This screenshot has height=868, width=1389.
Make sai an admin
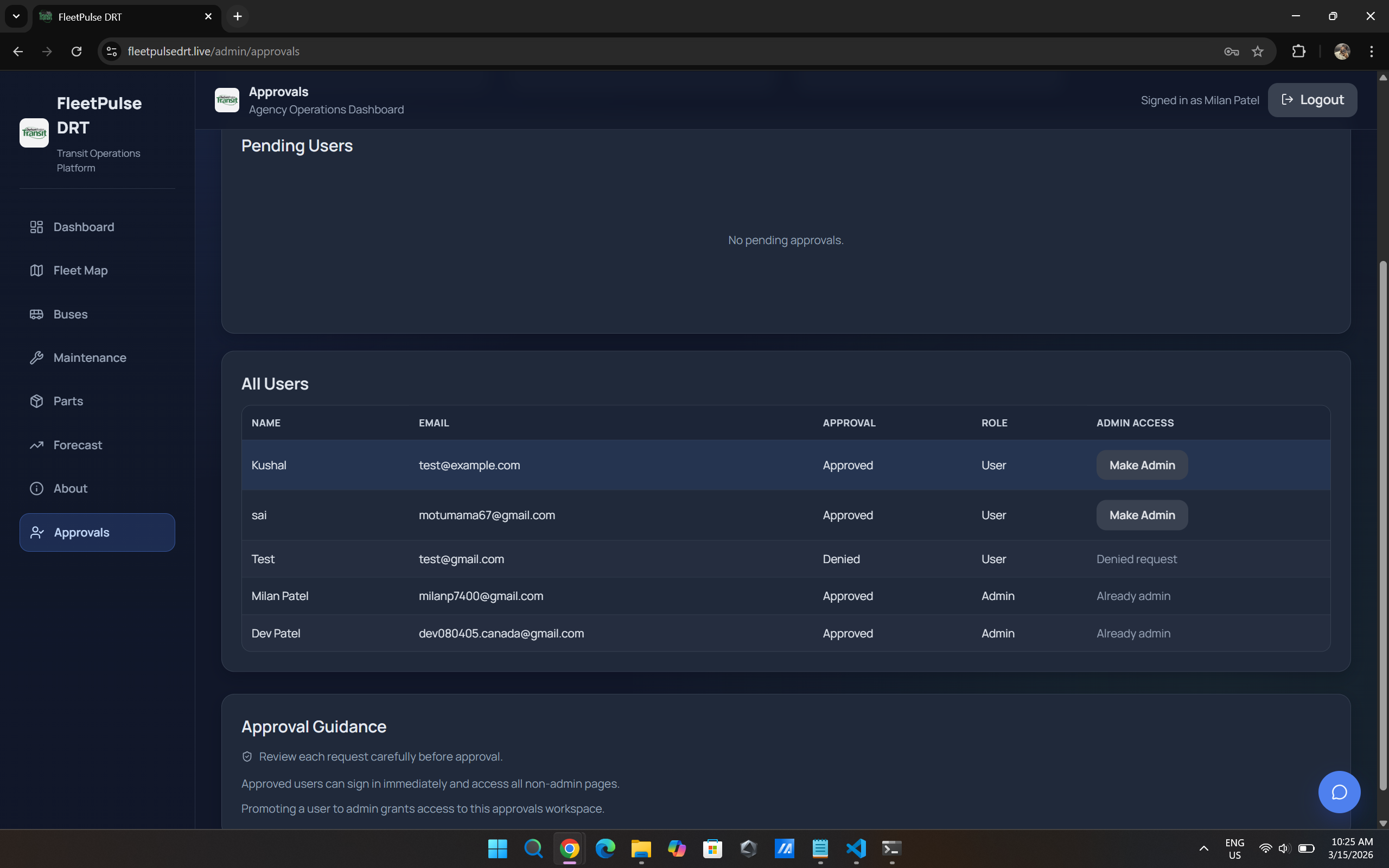pyautogui.click(x=1142, y=515)
